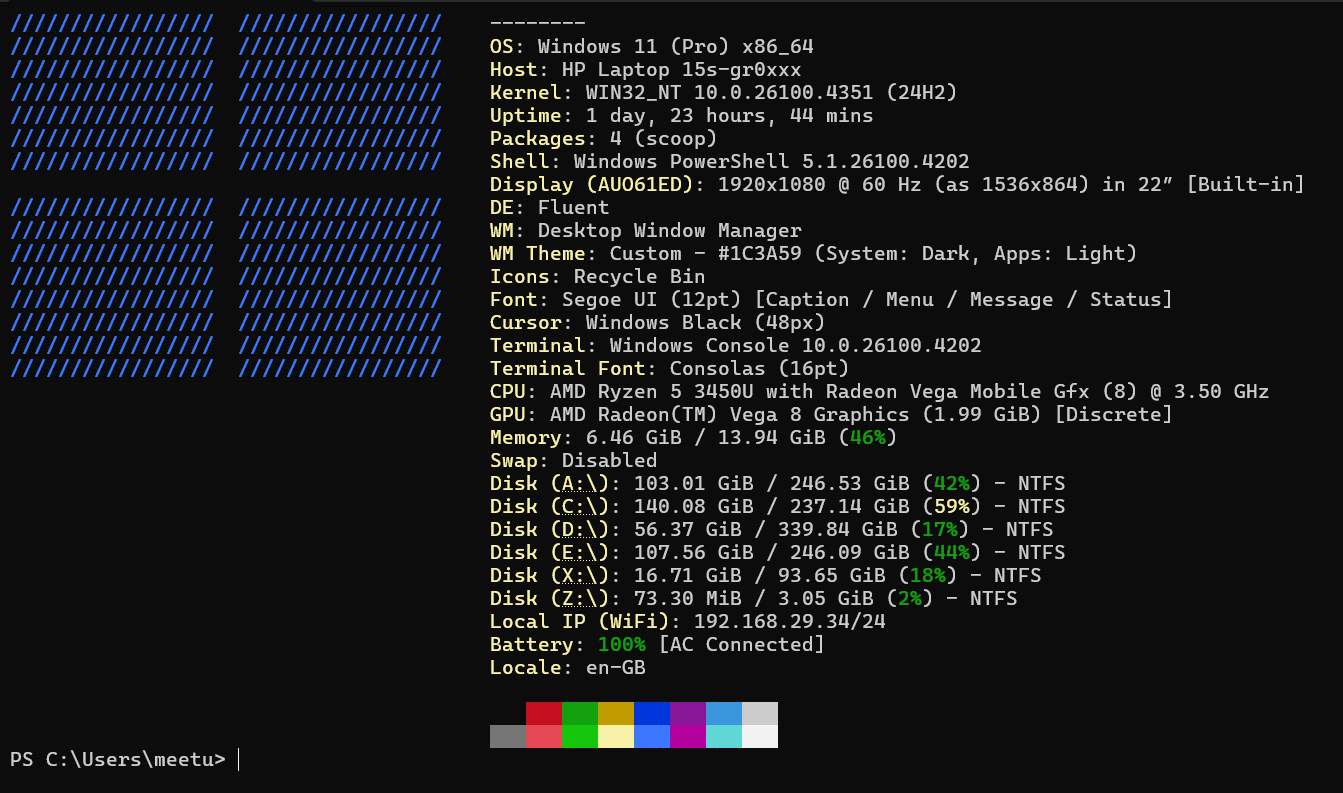Click the GPU AMD Radeon Vega 8 line
The image size is (1343, 793).
pos(831,414)
